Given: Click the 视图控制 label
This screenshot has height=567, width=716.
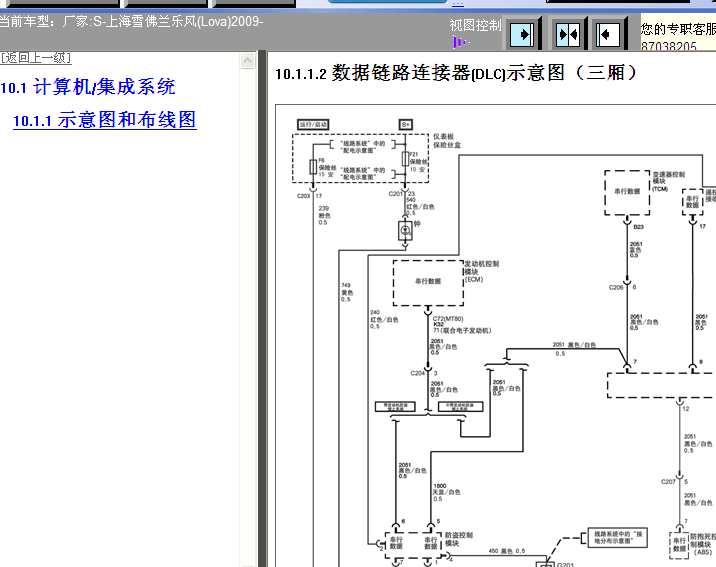Looking at the screenshot, I should click(x=475, y=26).
